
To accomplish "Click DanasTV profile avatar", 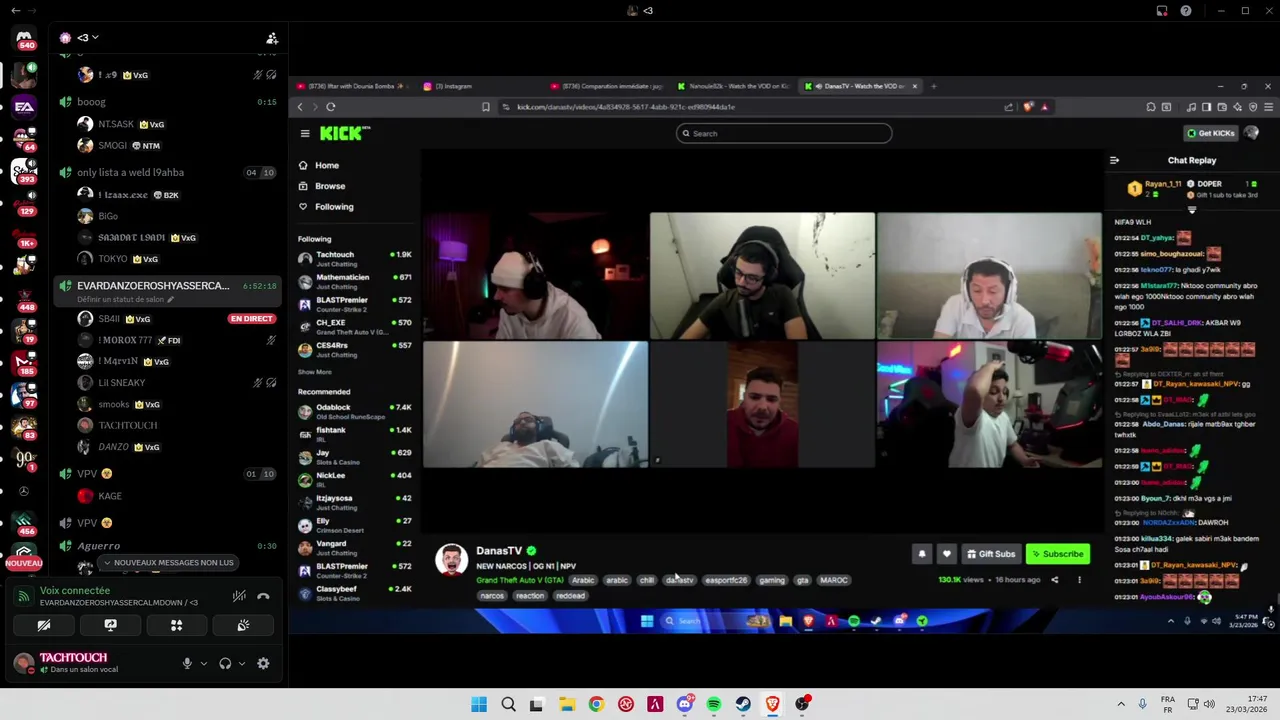I will (451, 560).
